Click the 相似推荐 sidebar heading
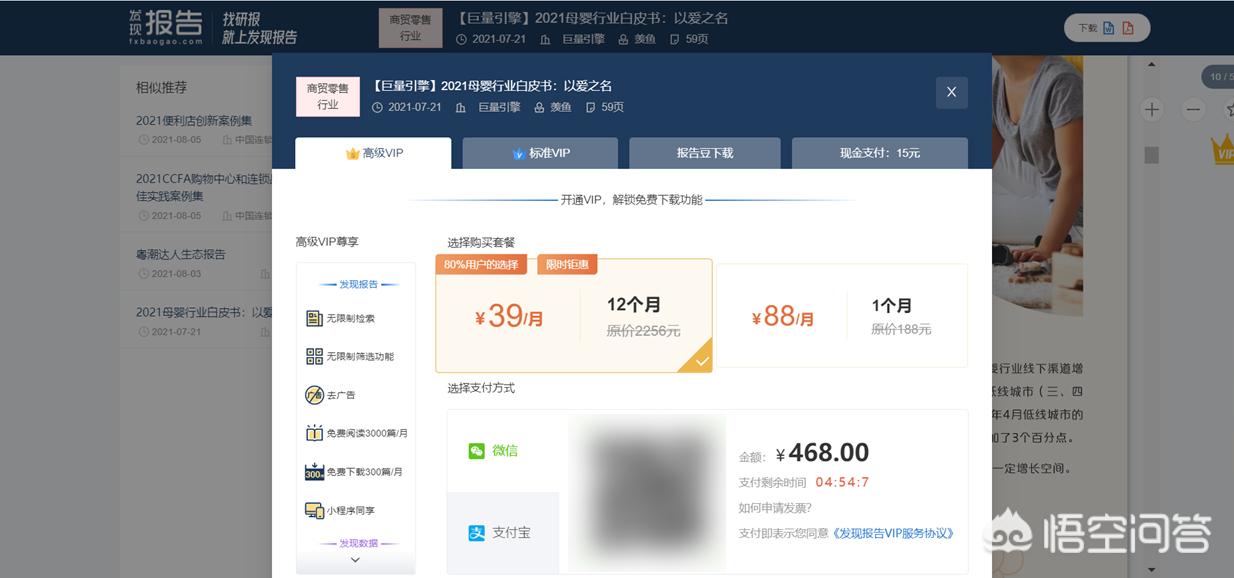The height and width of the screenshot is (578, 1234). 161,88
